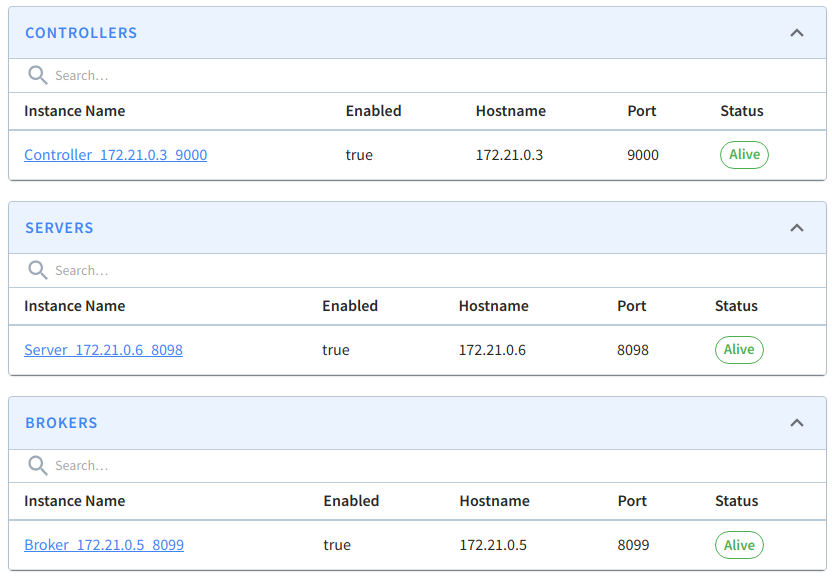Collapse the Brokers section chevron
The image size is (832, 583).
(x=796, y=423)
